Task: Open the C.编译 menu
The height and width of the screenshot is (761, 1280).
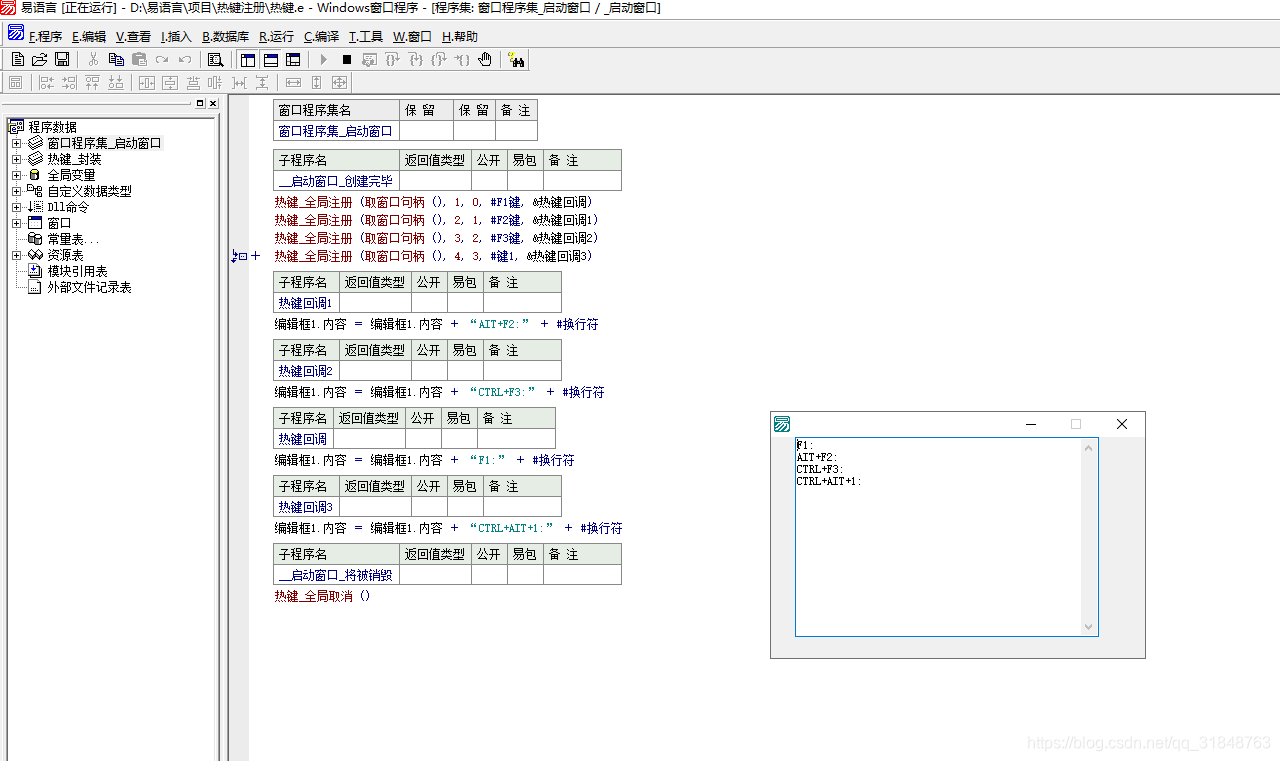Action: click(321, 36)
